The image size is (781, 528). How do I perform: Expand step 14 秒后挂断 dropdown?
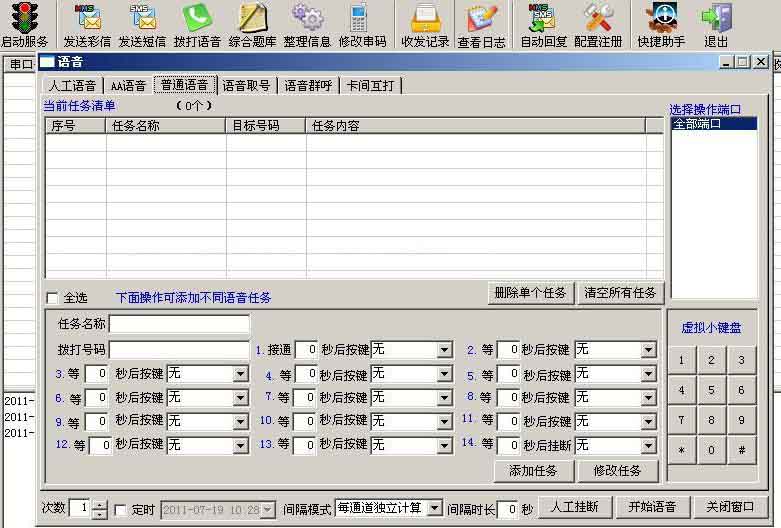point(648,445)
